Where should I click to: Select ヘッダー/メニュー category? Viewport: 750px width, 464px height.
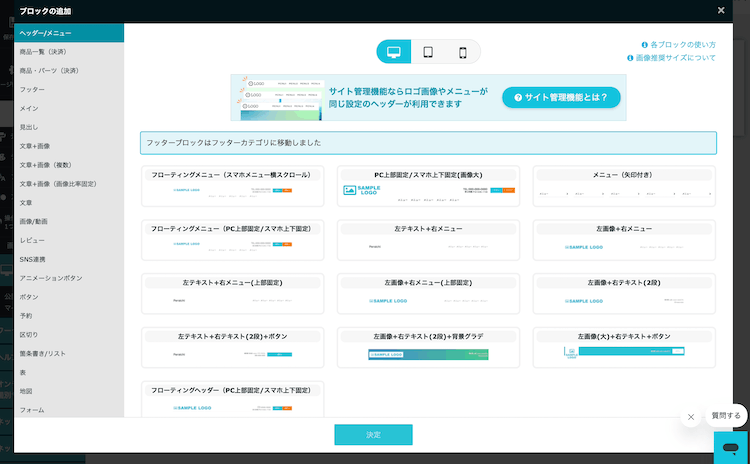[x=69, y=33]
